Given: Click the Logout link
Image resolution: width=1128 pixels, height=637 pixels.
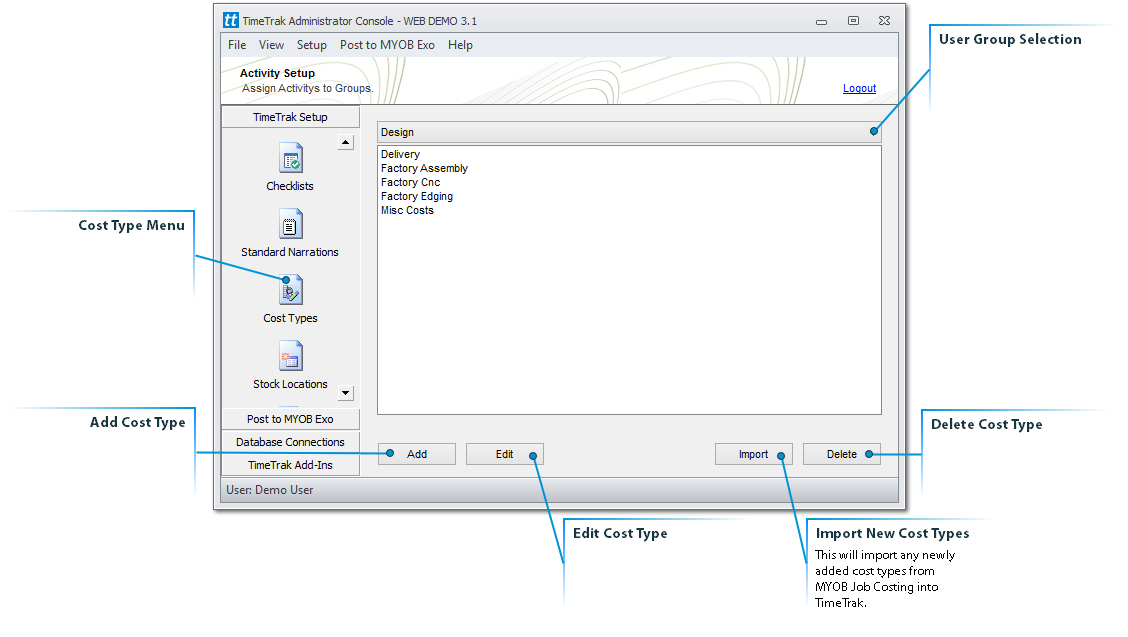Looking at the screenshot, I should coord(860,89).
